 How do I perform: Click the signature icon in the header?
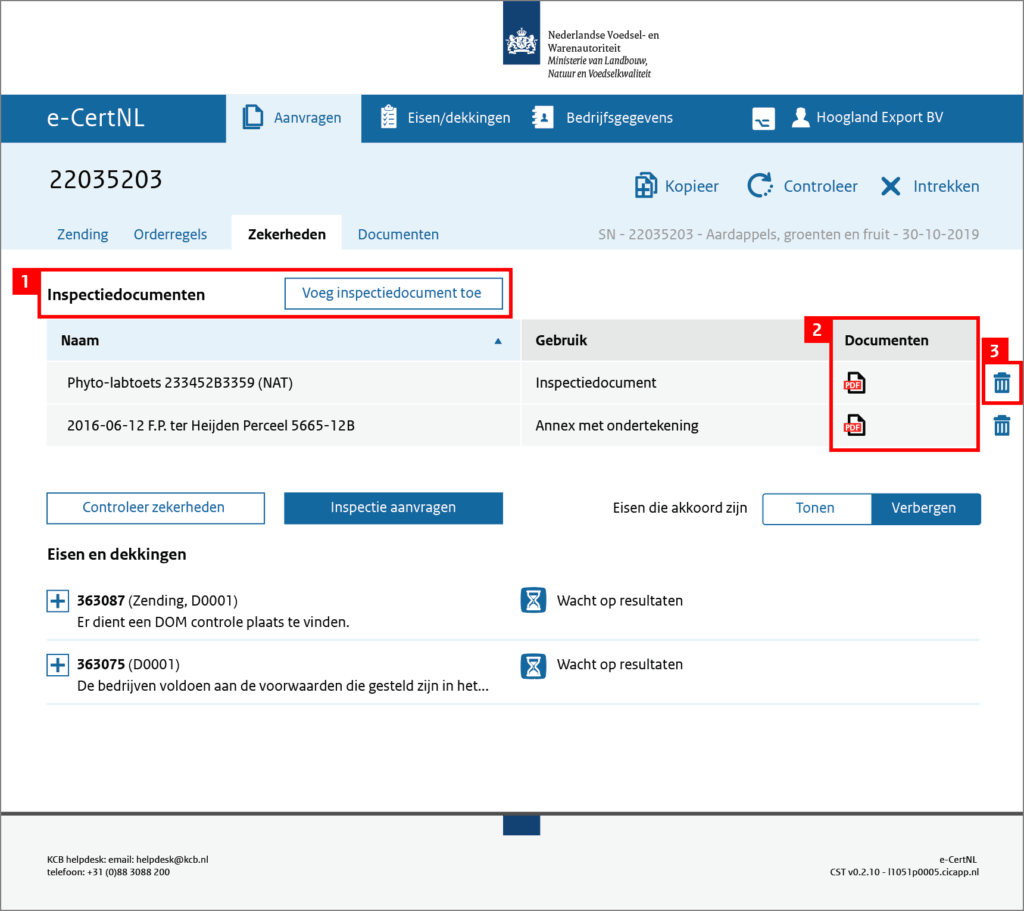tap(763, 119)
